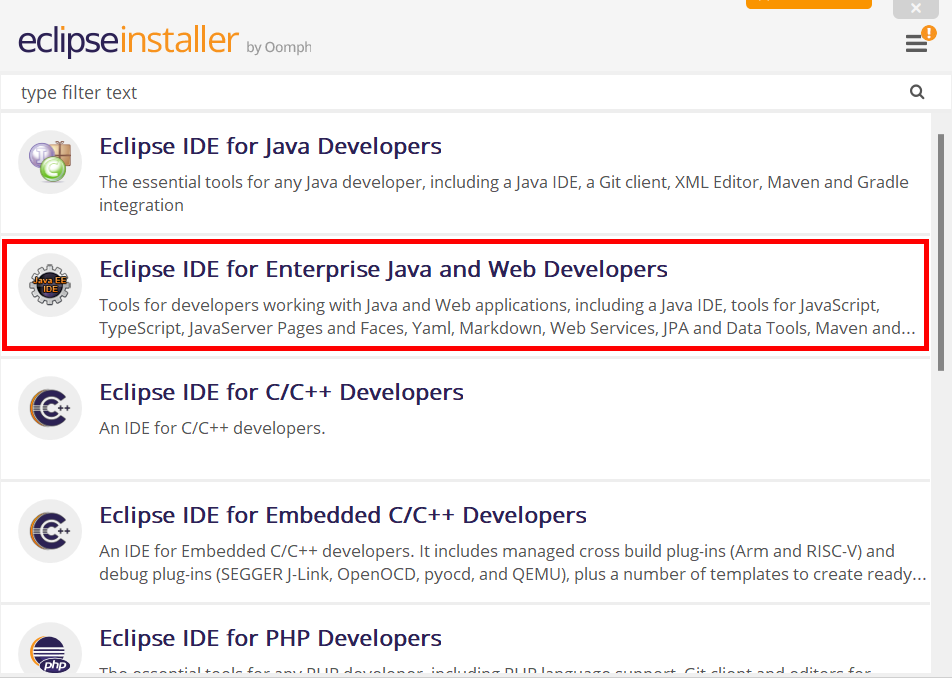This screenshot has width=952, height=679.
Task: Open the hamburger menu with notification badge
Action: (x=920, y=40)
